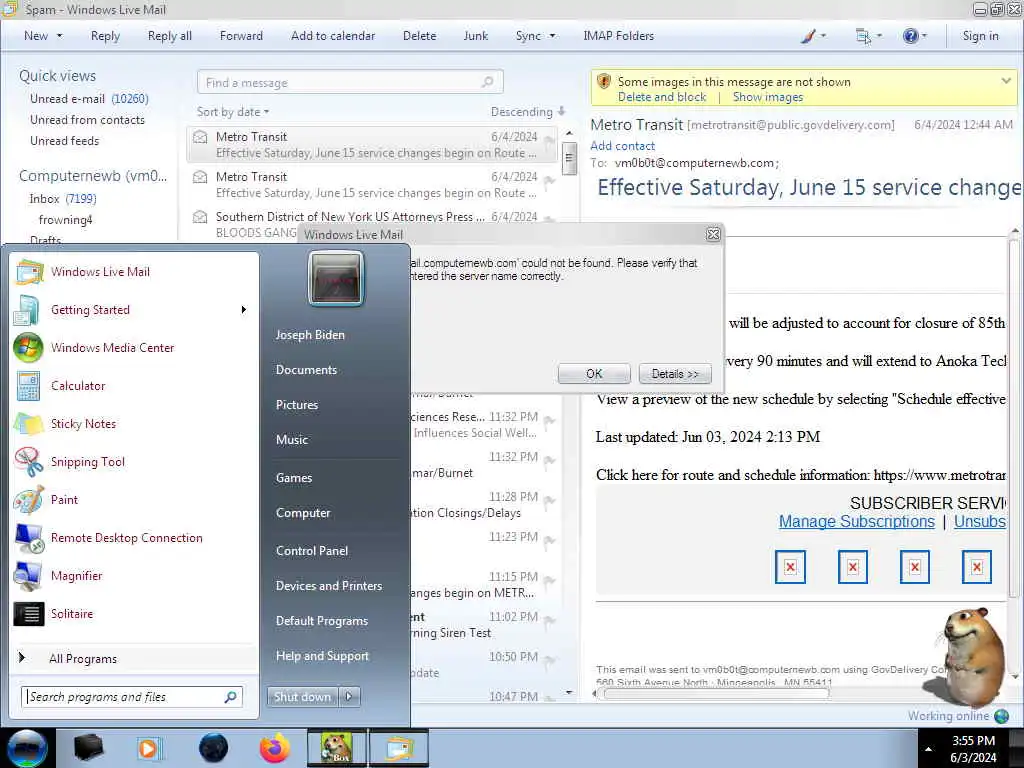Click message list vertical scrollbar thumb
Image resolution: width=1024 pixels, height=768 pixels.
tap(569, 159)
